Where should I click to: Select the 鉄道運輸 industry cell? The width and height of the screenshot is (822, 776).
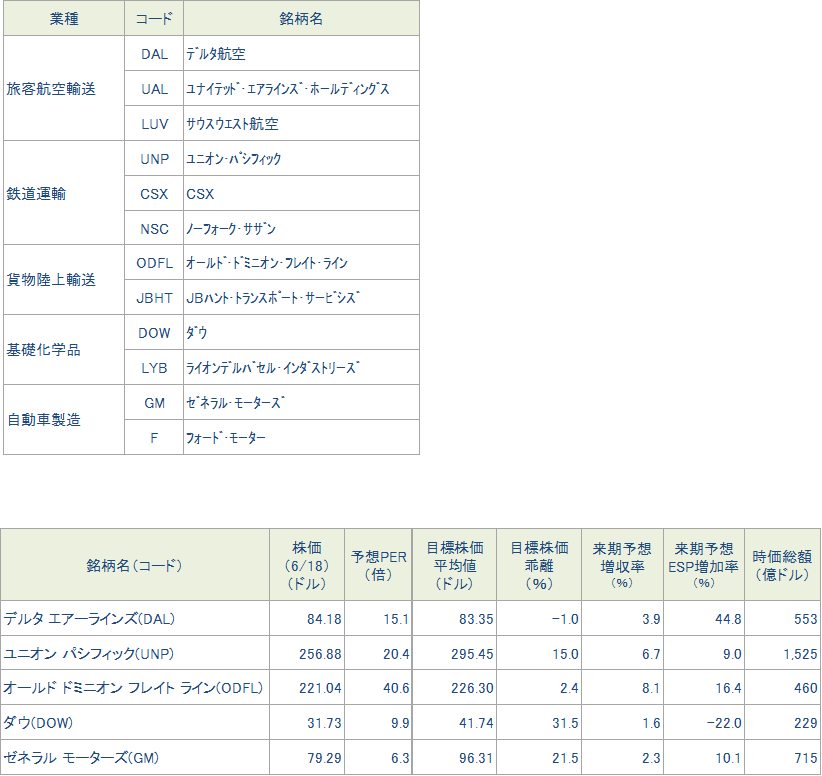click(64, 193)
